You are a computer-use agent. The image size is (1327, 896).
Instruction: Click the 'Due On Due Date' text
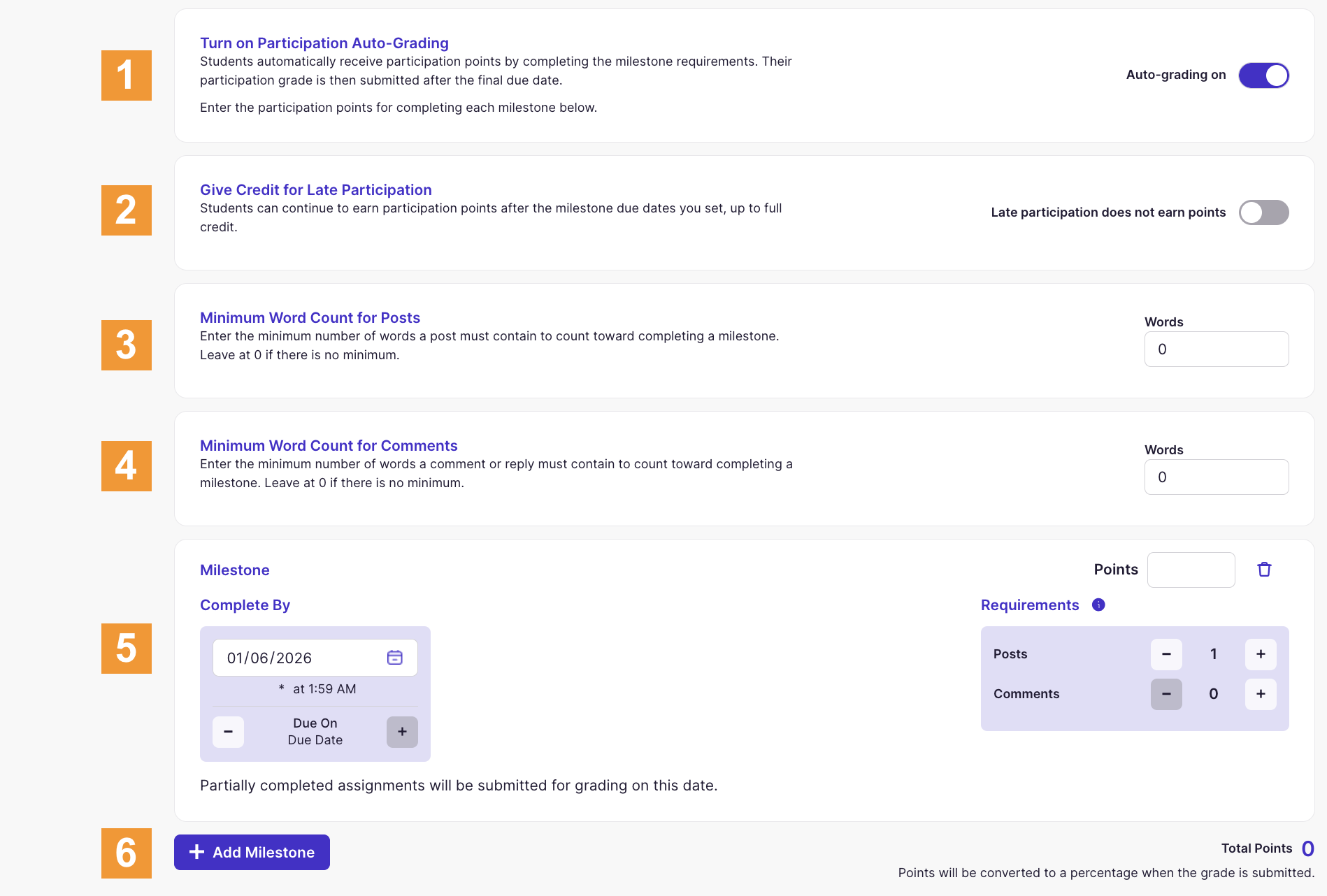click(x=315, y=732)
